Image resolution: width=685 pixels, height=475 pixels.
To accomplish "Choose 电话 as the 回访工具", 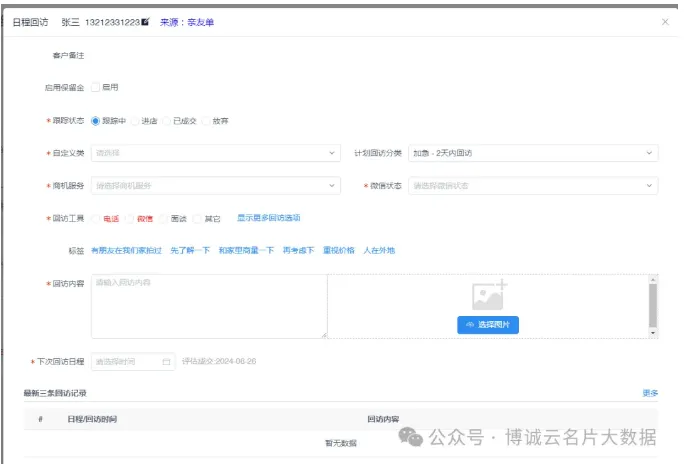I will [96, 218].
